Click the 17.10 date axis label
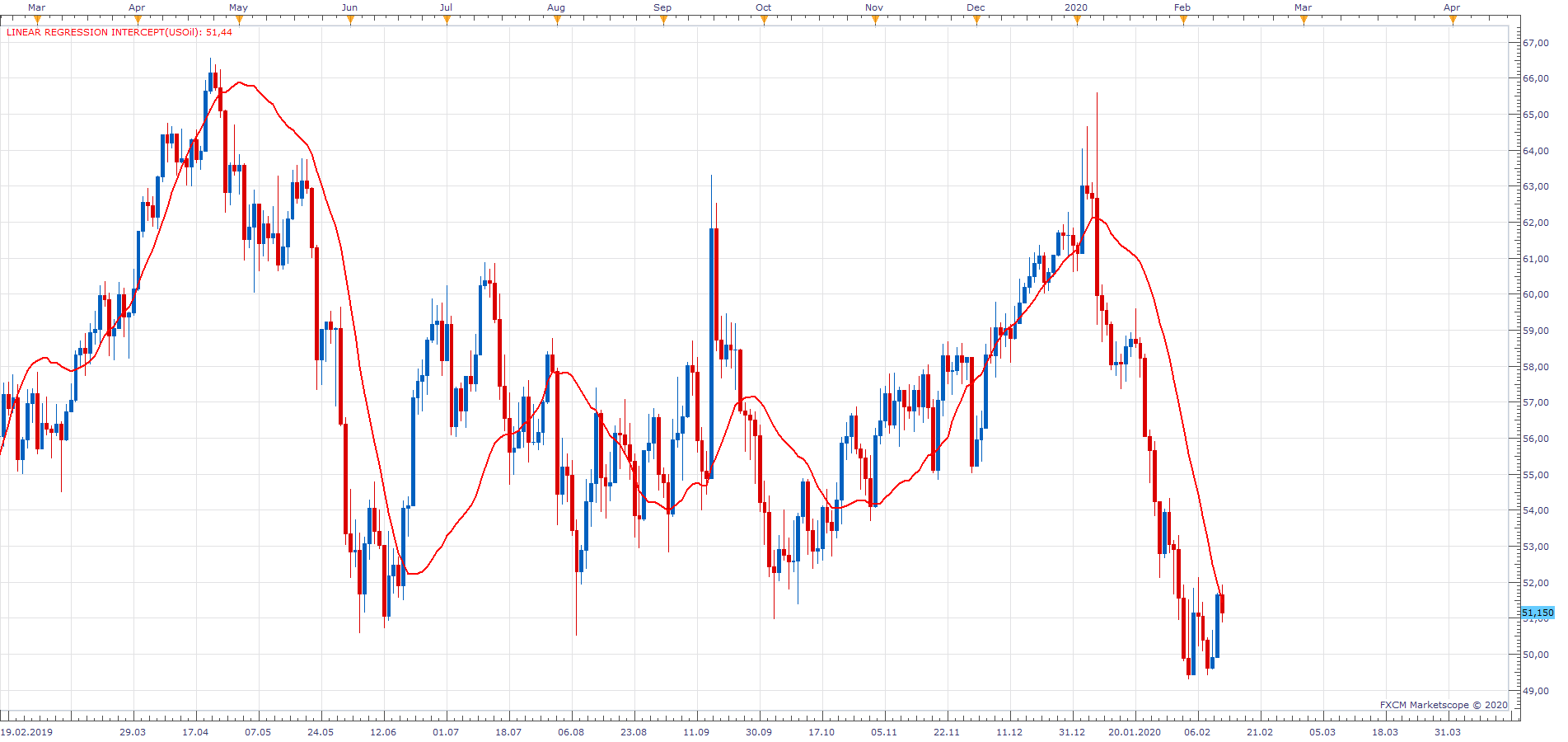 [821, 732]
